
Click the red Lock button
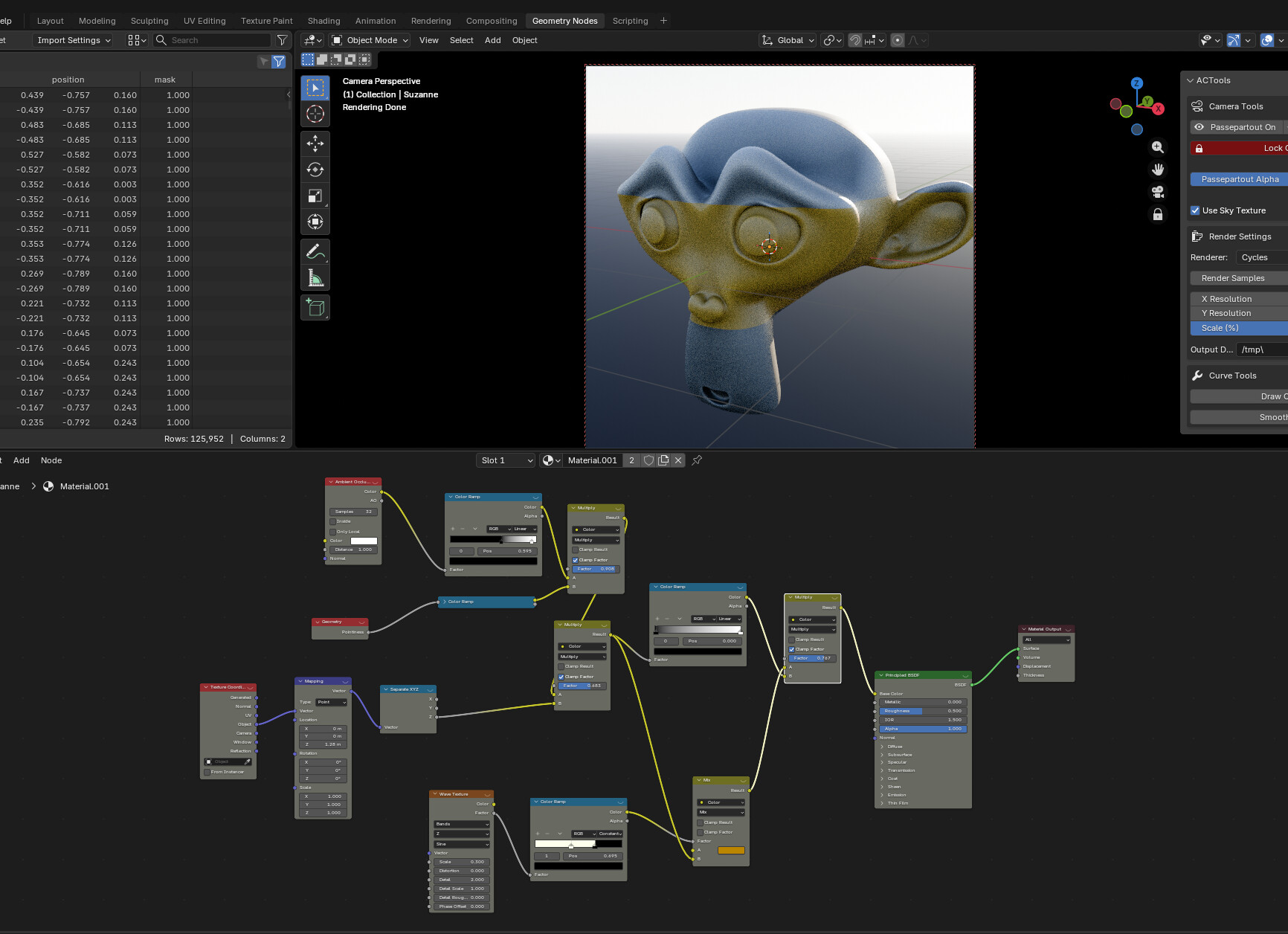(1238, 148)
